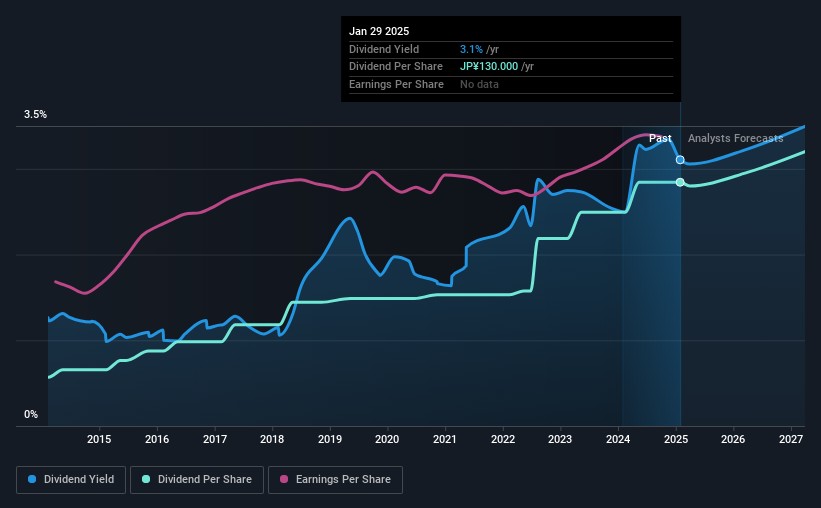Click the 2015 x-axis label

click(99, 439)
